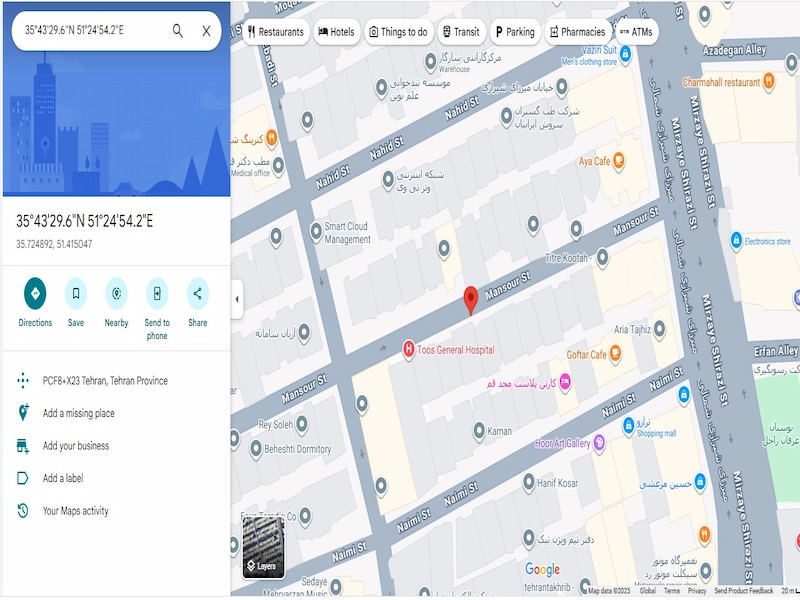Click the Aya Cafe marker icon

618,161
